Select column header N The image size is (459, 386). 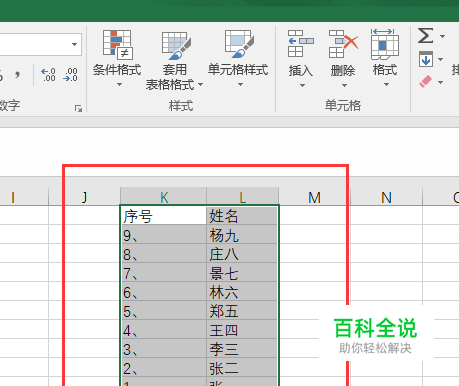click(x=386, y=197)
